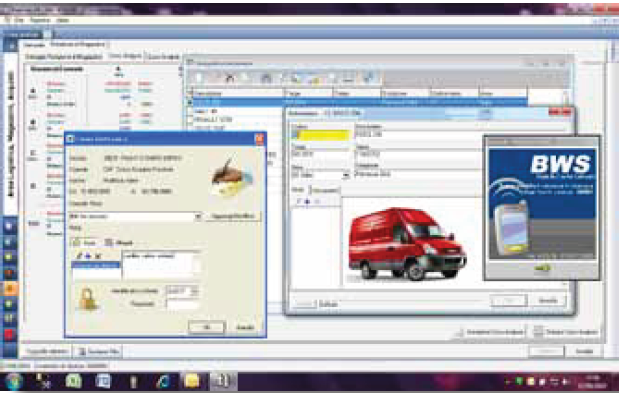
Task: Click the scissors icon in the list toolbar
Action: point(229,78)
